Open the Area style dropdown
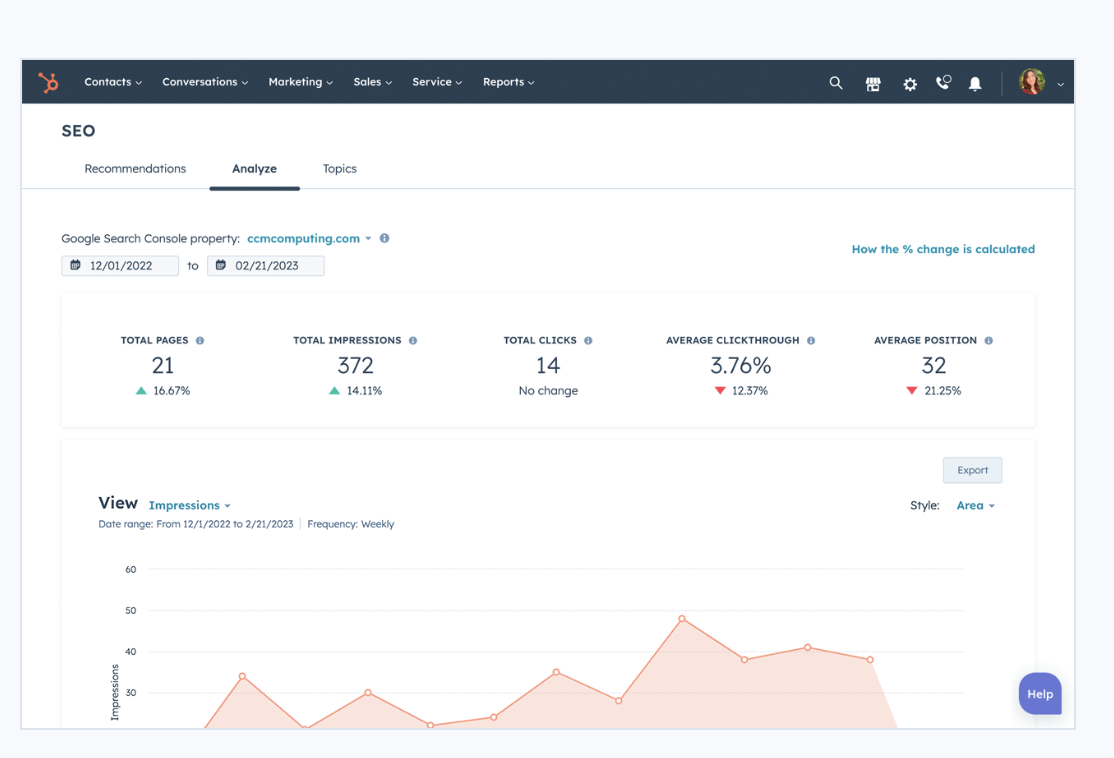This screenshot has width=1114, height=758. [975, 505]
